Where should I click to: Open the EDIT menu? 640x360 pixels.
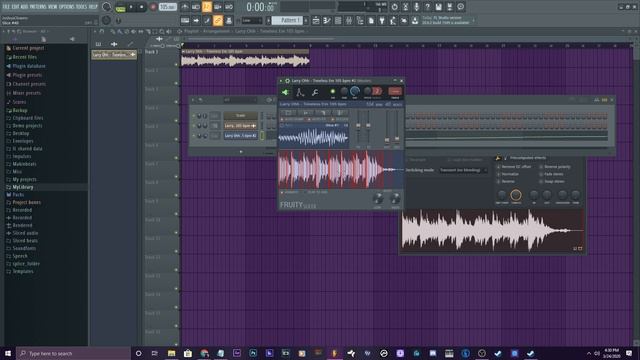coord(15,7)
